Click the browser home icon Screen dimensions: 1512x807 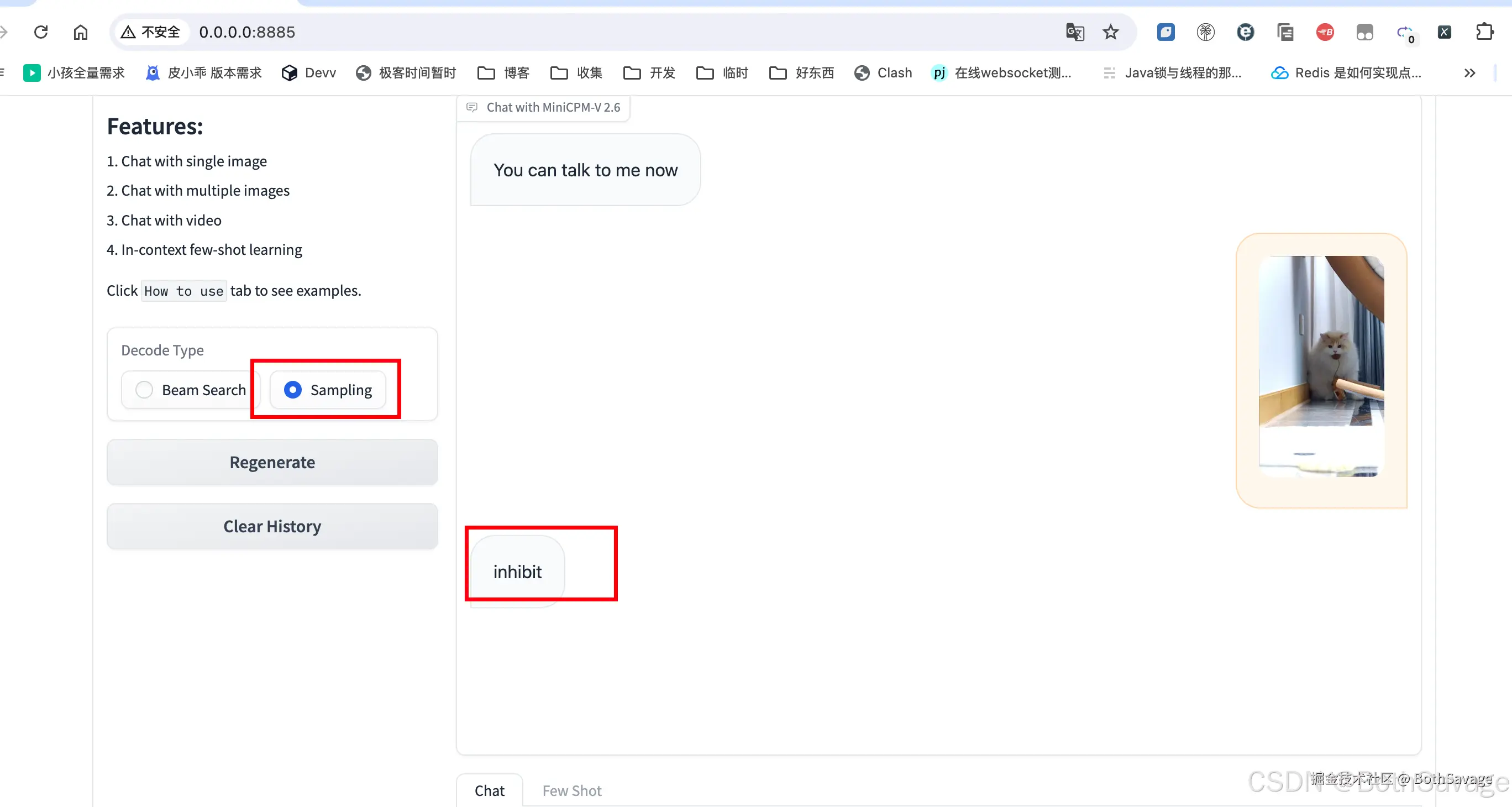click(81, 32)
